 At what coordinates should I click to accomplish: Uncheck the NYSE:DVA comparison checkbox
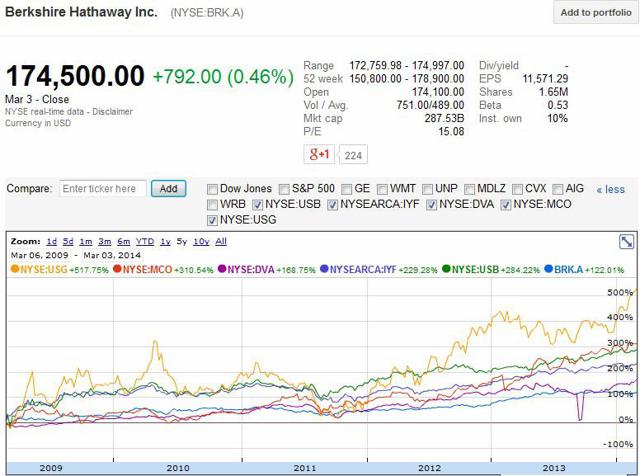[431, 205]
